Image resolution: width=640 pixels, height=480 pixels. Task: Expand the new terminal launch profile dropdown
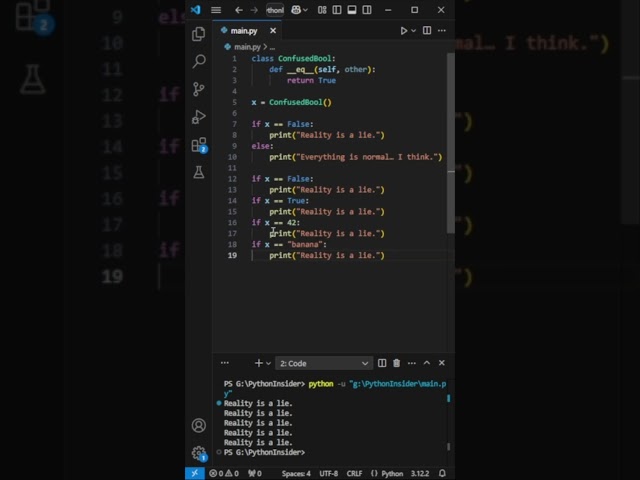point(268,363)
